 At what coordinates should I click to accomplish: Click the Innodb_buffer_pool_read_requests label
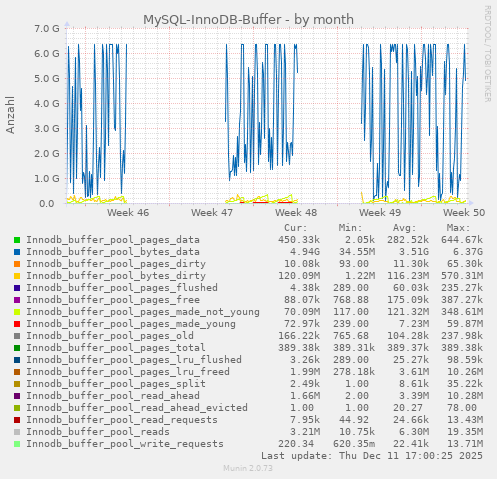(122, 420)
